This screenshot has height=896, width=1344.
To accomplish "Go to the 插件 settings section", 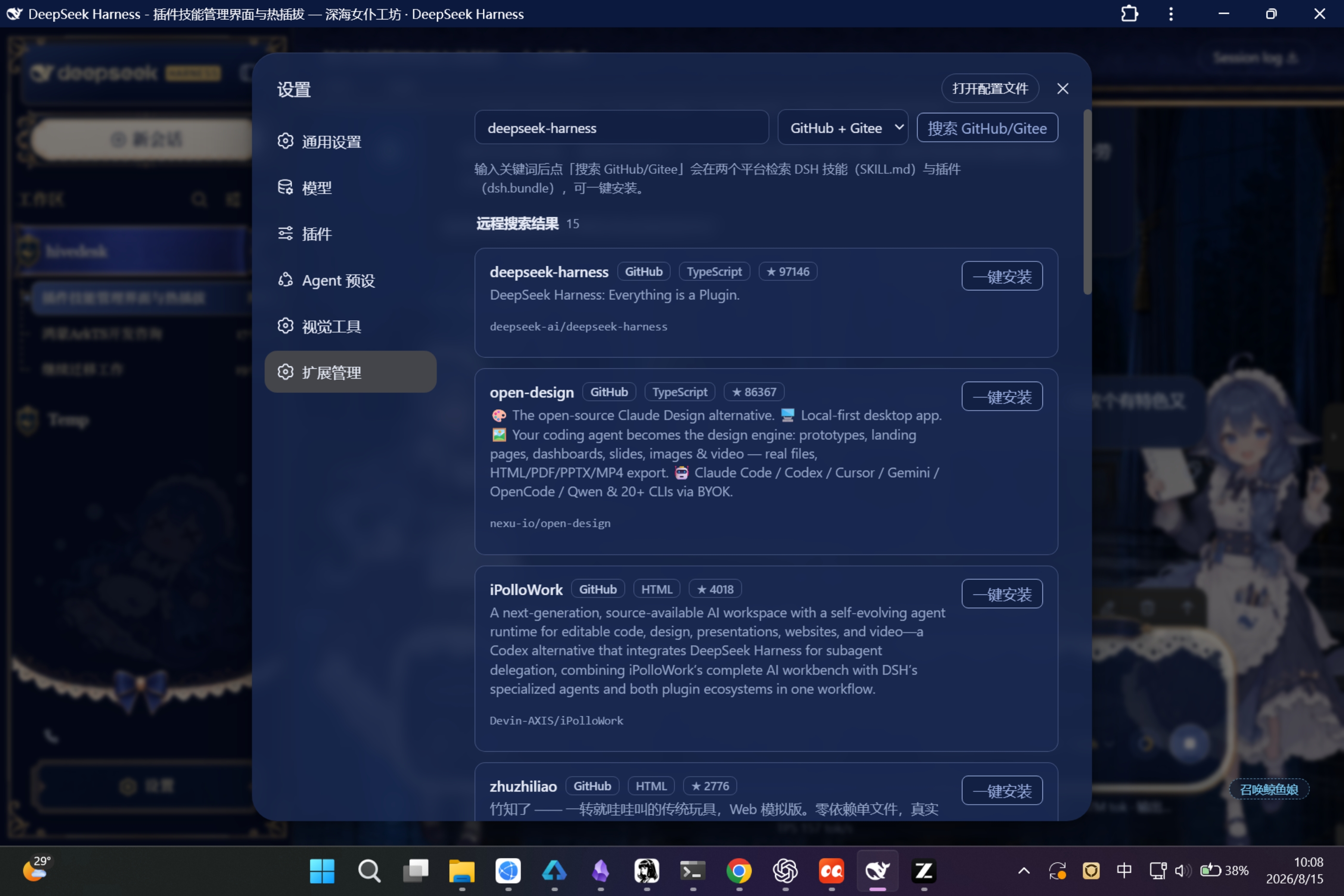I will point(350,234).
